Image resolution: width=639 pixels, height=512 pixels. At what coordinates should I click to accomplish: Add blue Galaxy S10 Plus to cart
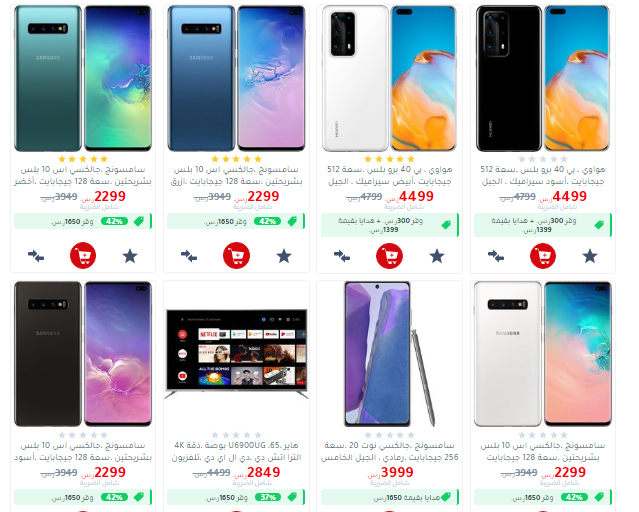click(236, 256)
